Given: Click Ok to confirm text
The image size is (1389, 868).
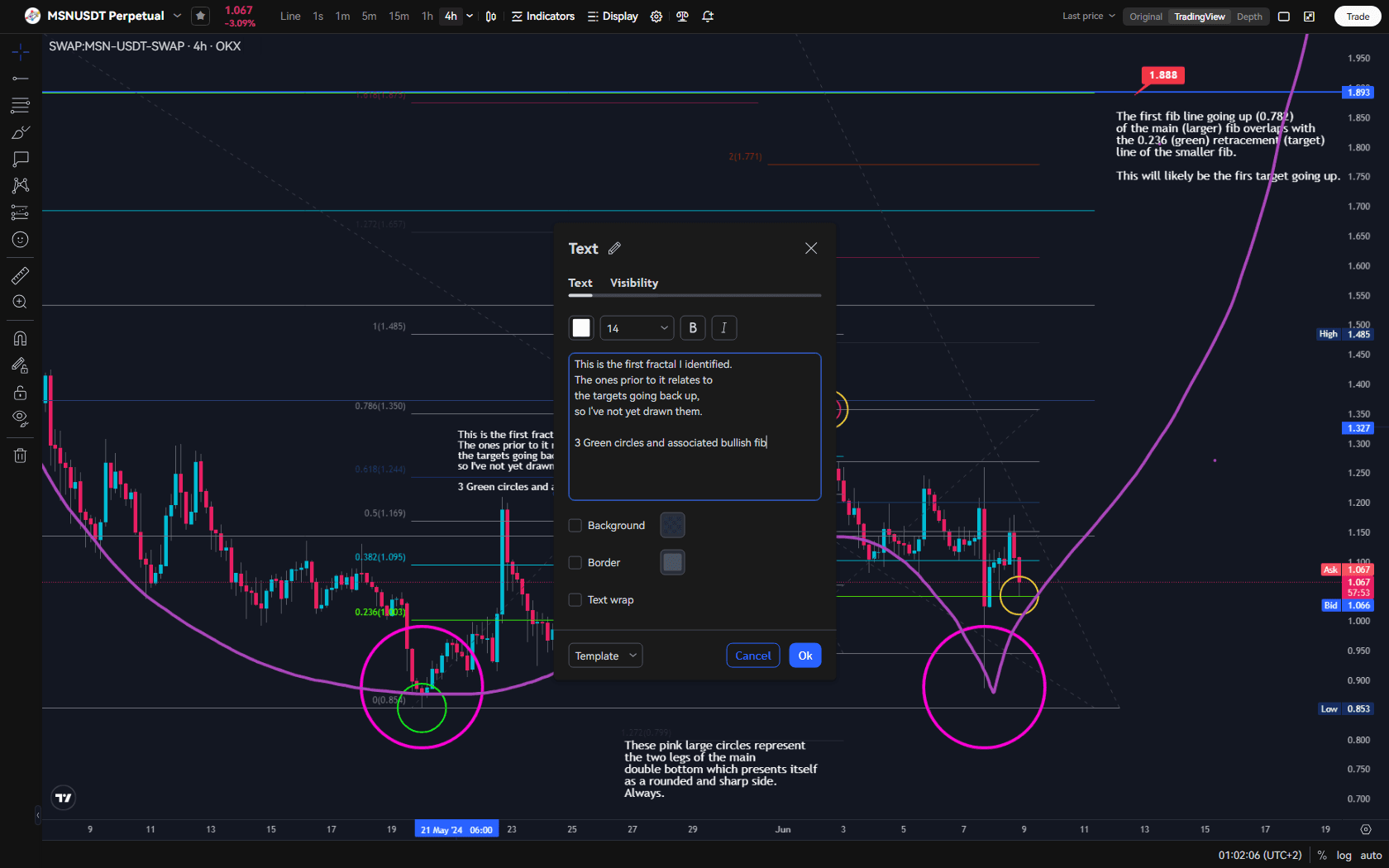Looking at the screenshot, I should point(805,656).
